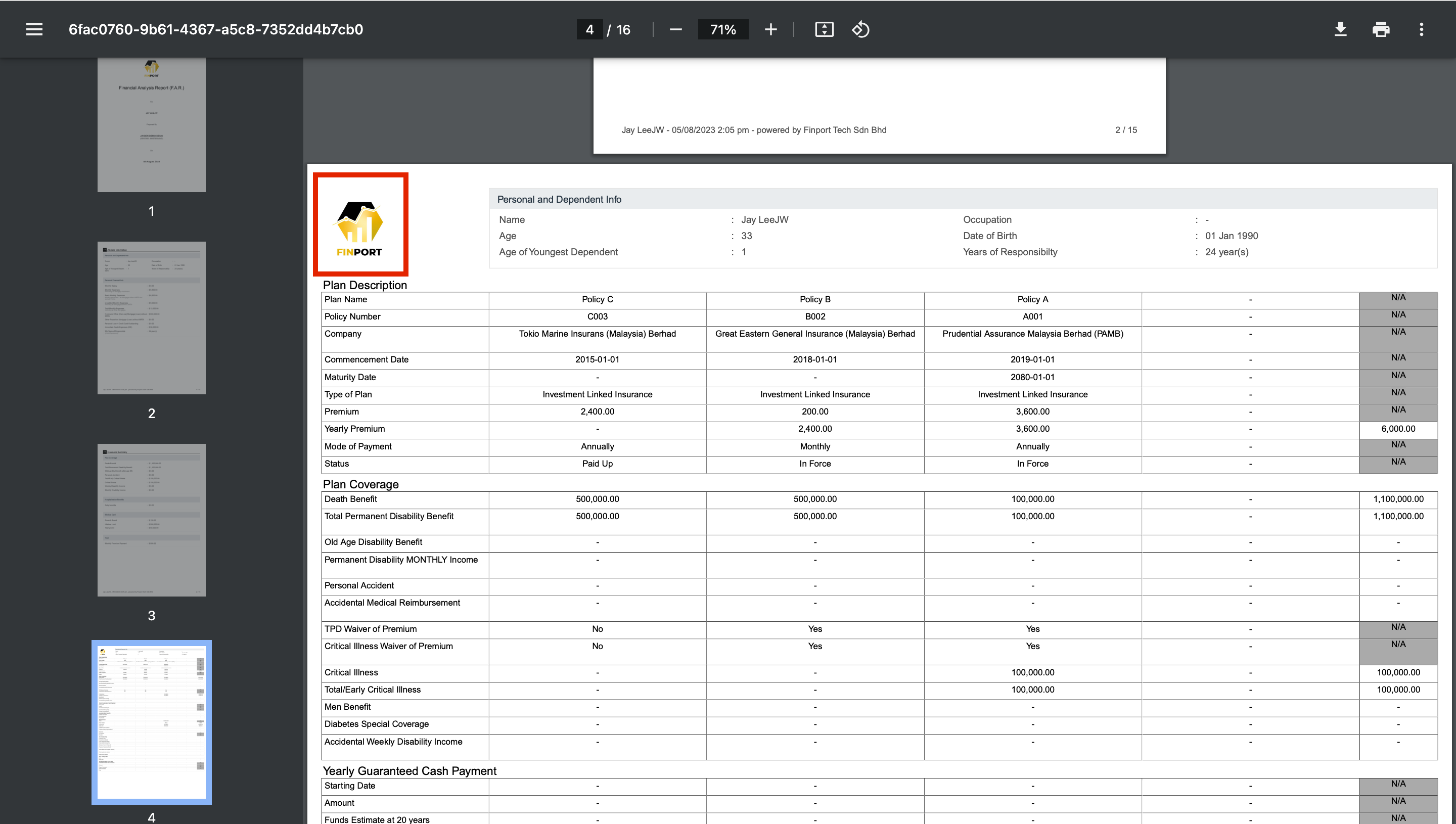Click the 'Diabetes Special Coverage' row label
This screenshot has width=1456, height=824.
(376, 724)
